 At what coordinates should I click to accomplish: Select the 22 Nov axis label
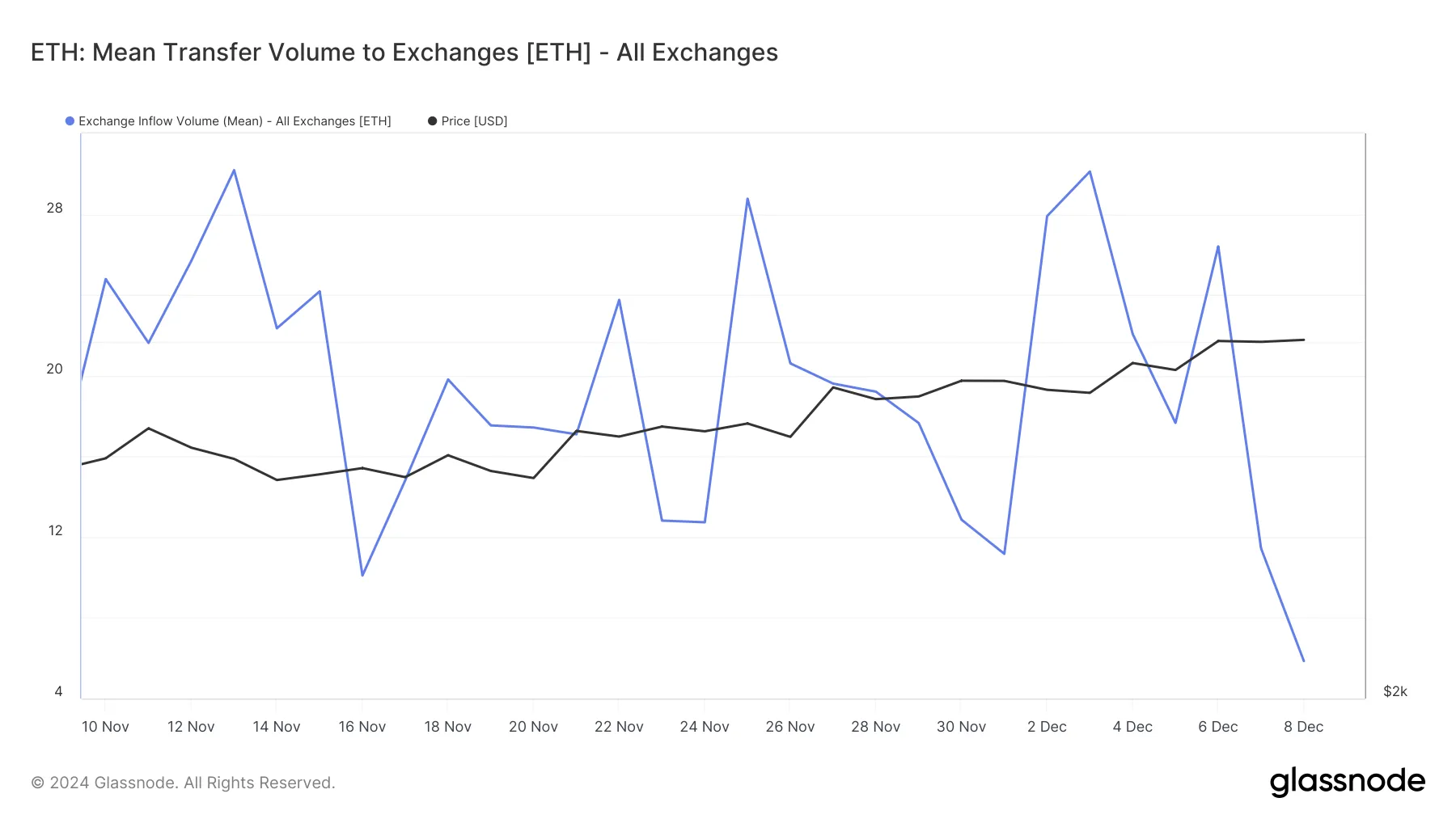coord(619,727)
